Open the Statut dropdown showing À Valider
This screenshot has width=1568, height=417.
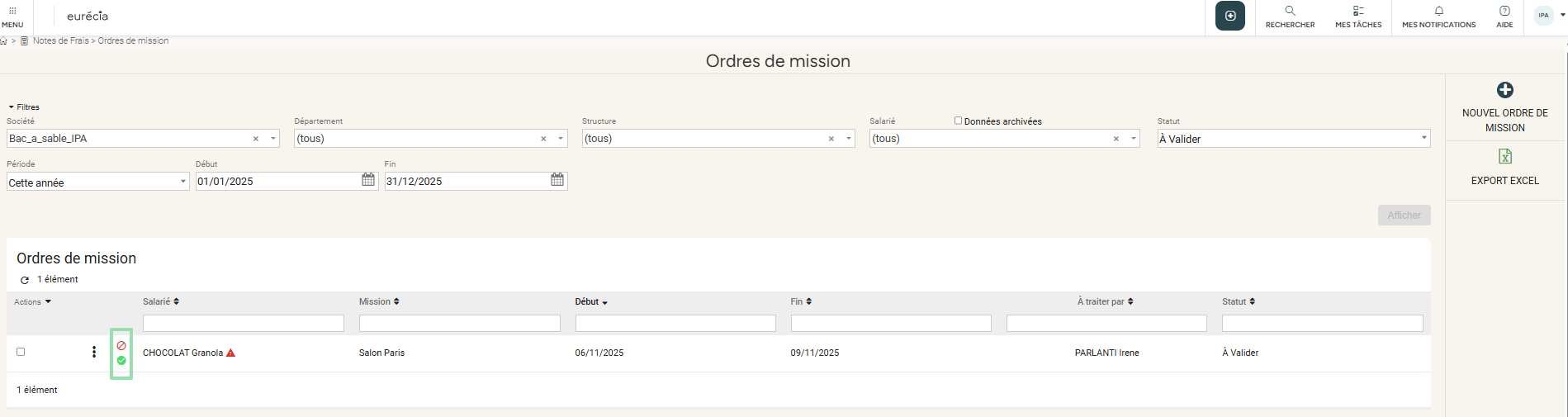point(1293,139)
